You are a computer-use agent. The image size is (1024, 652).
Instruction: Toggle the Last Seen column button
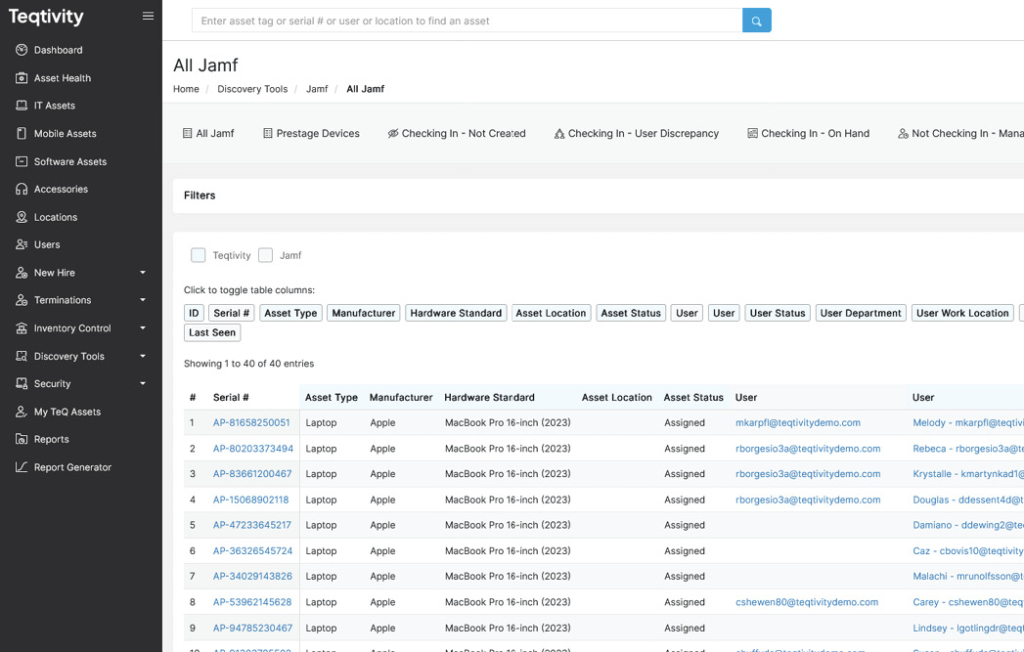click(x=212, y=333)
